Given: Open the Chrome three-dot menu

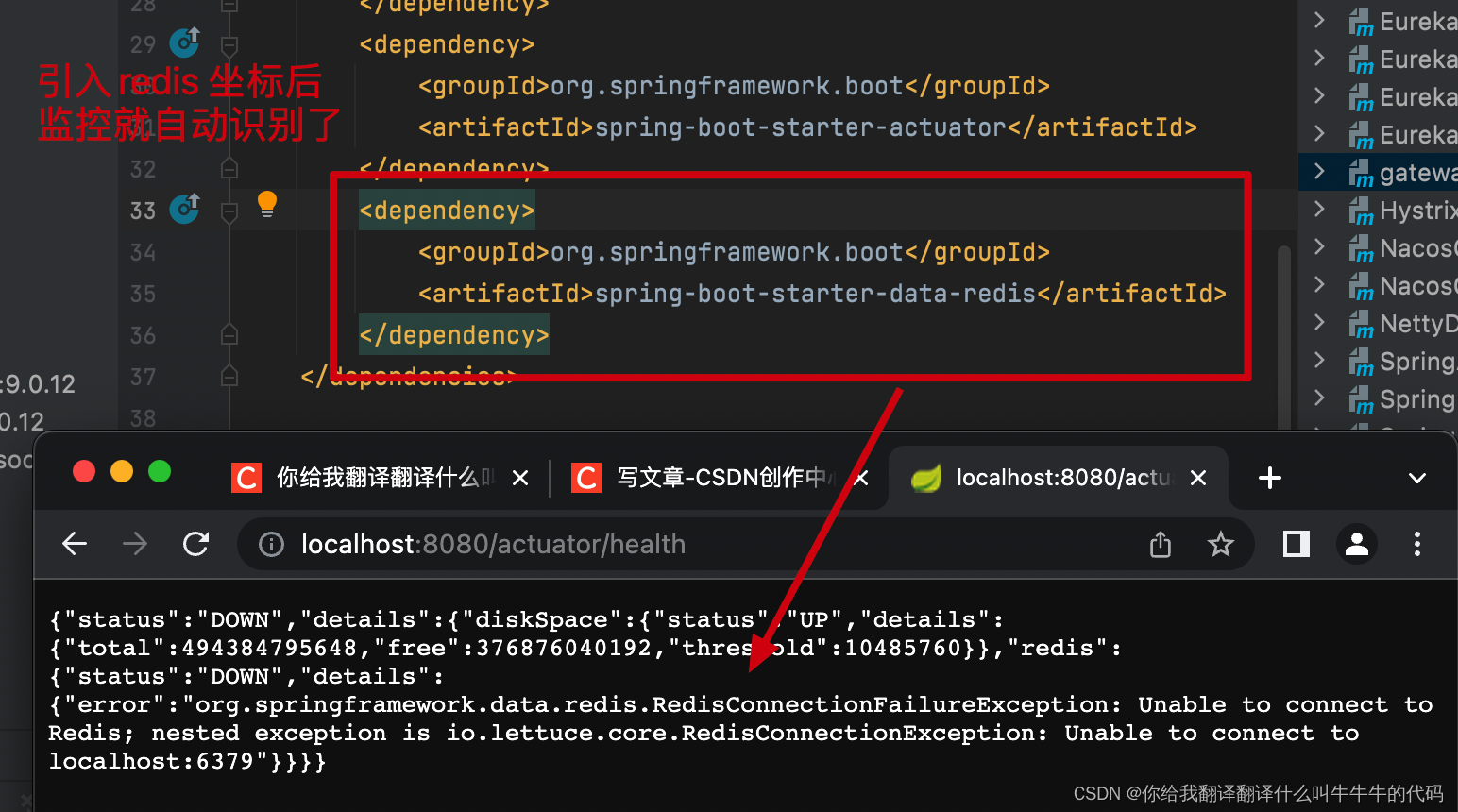Looking at the screenshot, I should [1417, 544].
